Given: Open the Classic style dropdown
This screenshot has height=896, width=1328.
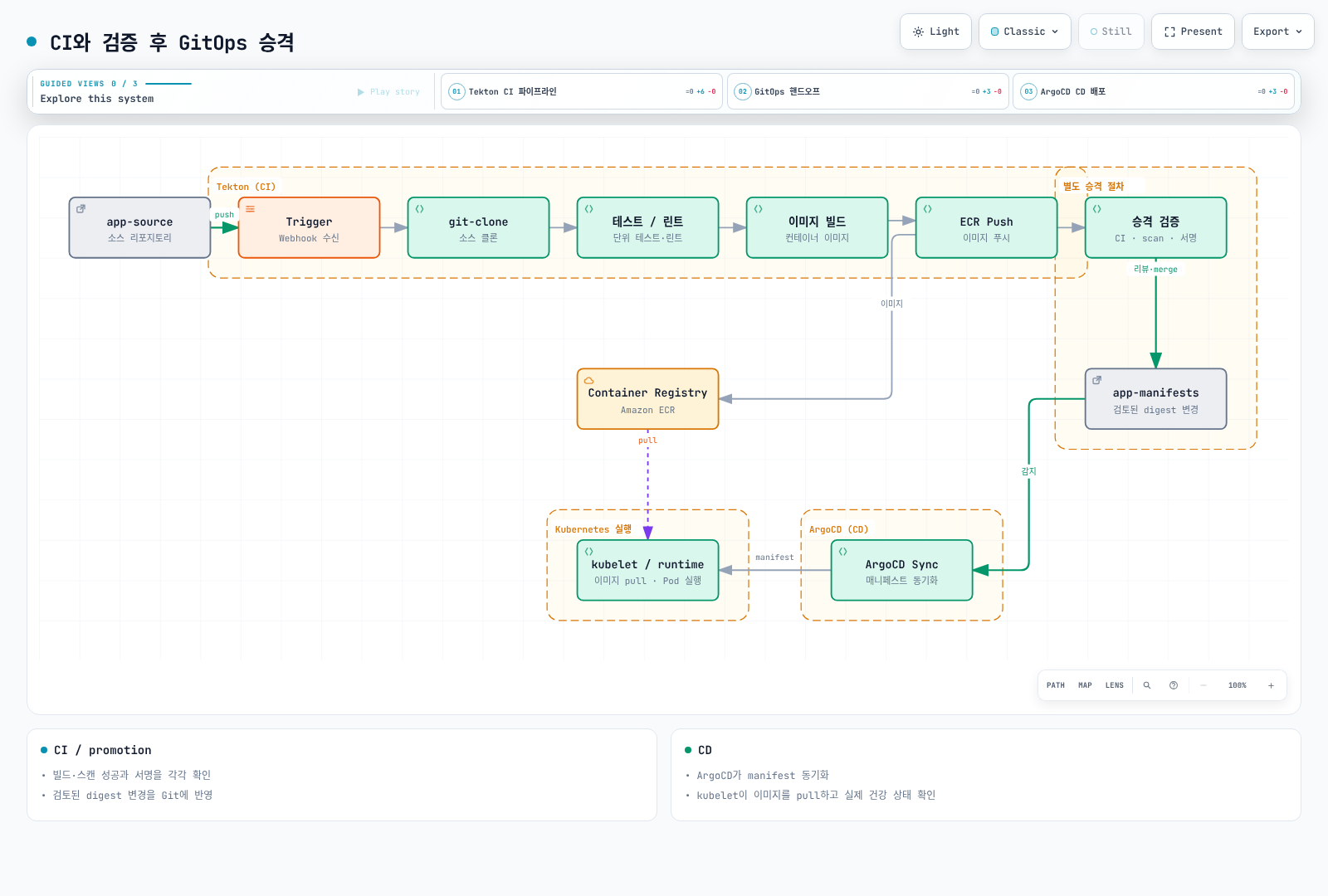Looking at the screenshot, I should click(1024, 32).
